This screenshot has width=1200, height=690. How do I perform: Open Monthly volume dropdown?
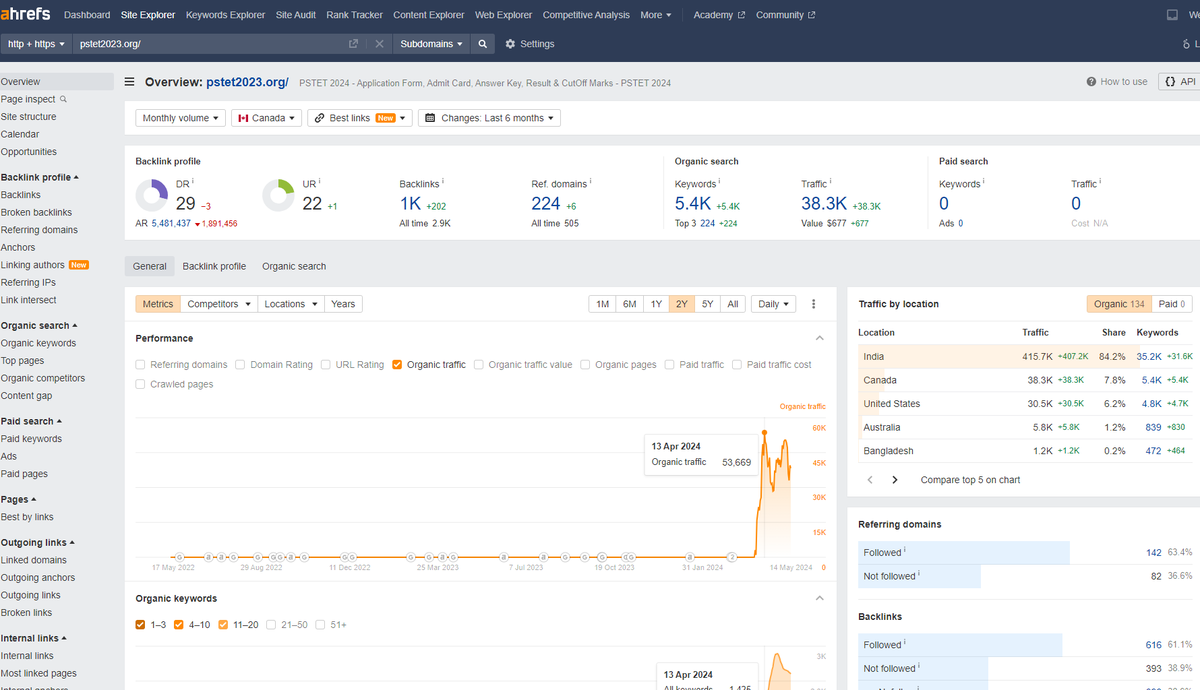pyautogui.click(x=180, y=118)
